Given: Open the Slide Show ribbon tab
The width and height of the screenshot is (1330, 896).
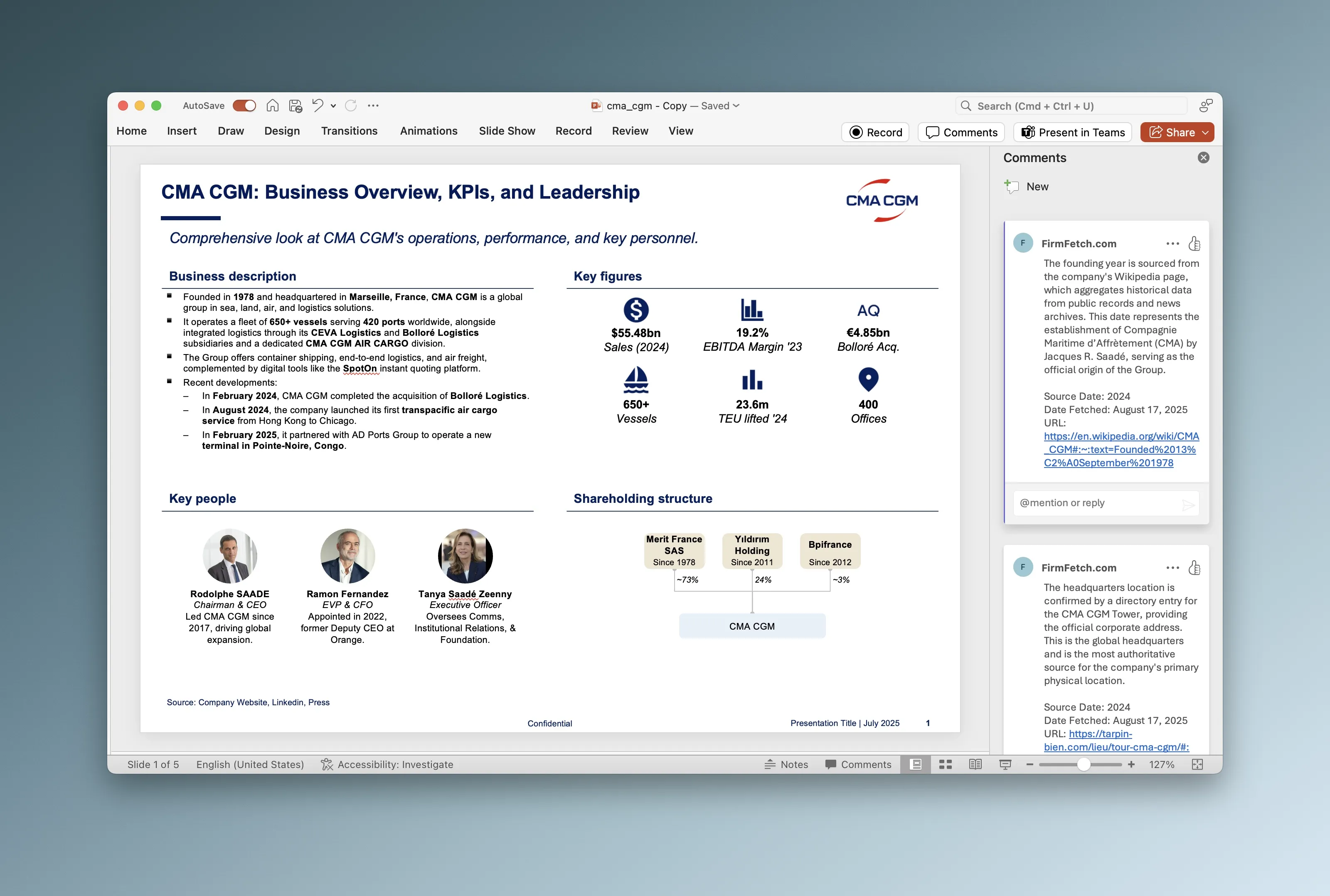Looking at the screenshot, I should pos(507,131).
